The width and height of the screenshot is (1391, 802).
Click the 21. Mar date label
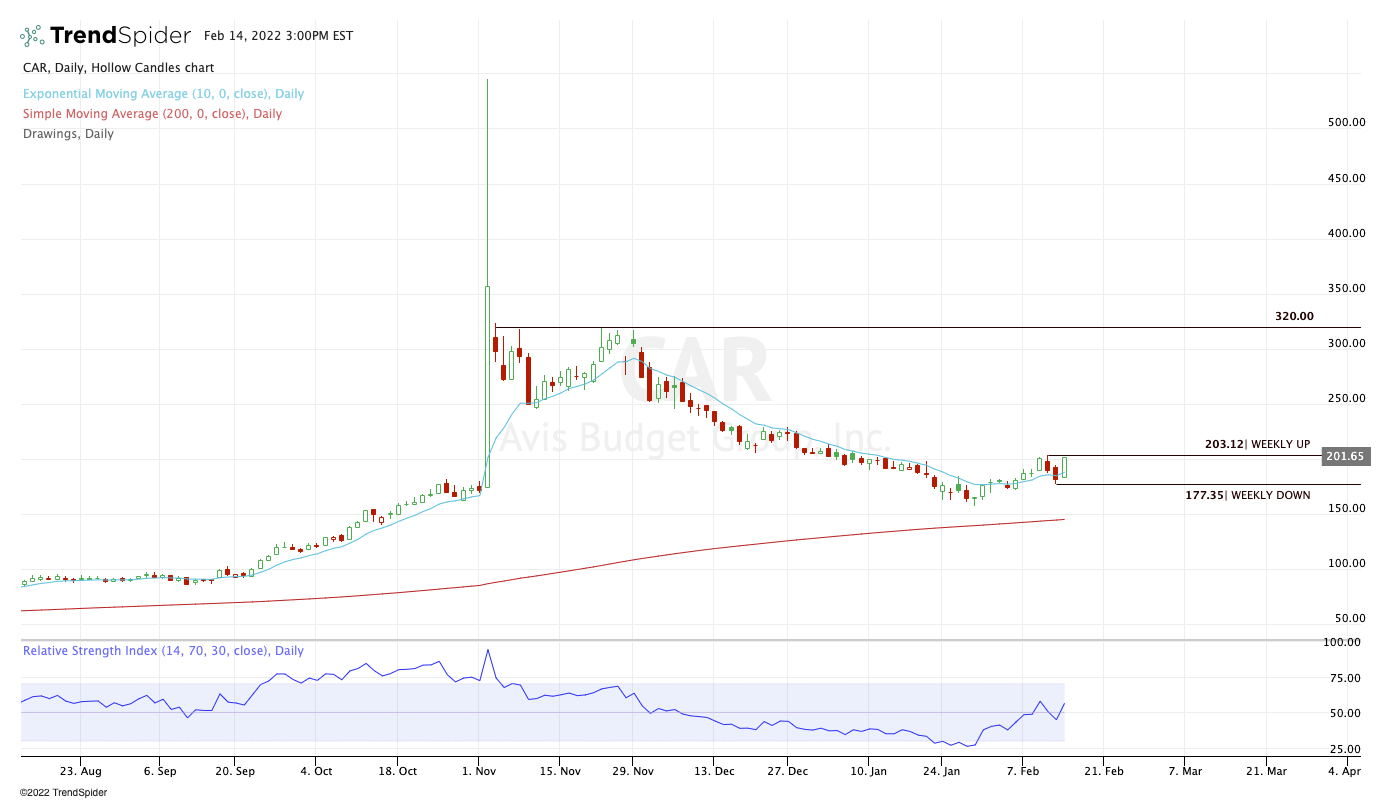[x=1265, y=771]
